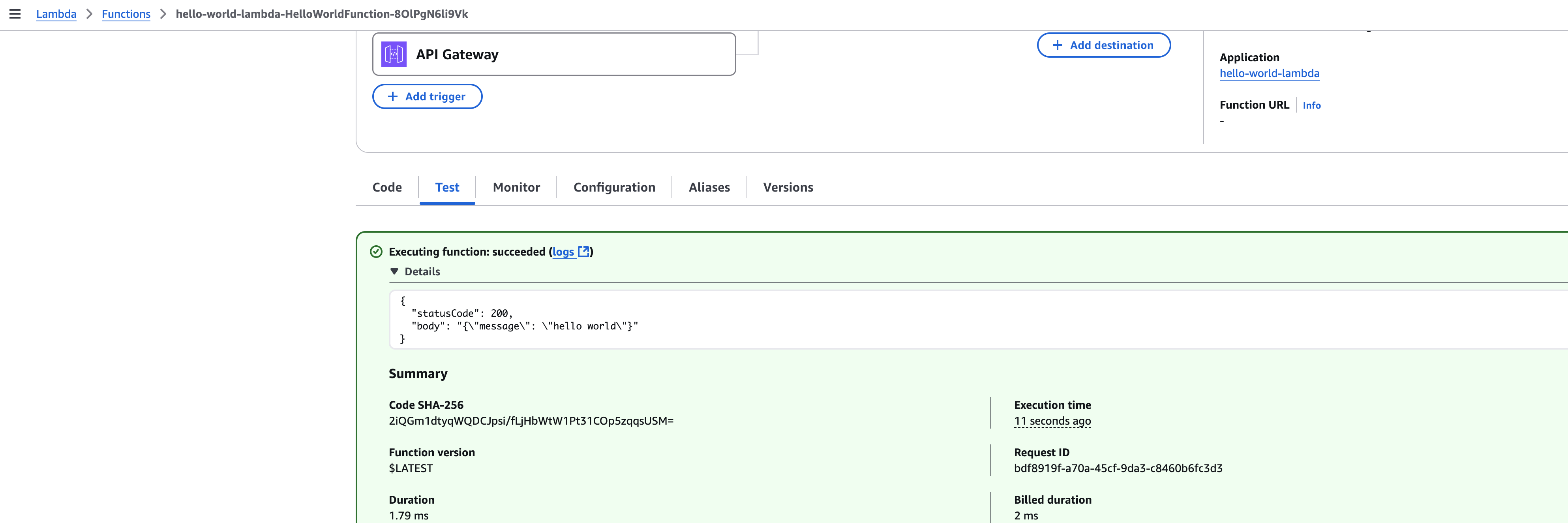Click the external link icon beside logs

pos(583,252)
